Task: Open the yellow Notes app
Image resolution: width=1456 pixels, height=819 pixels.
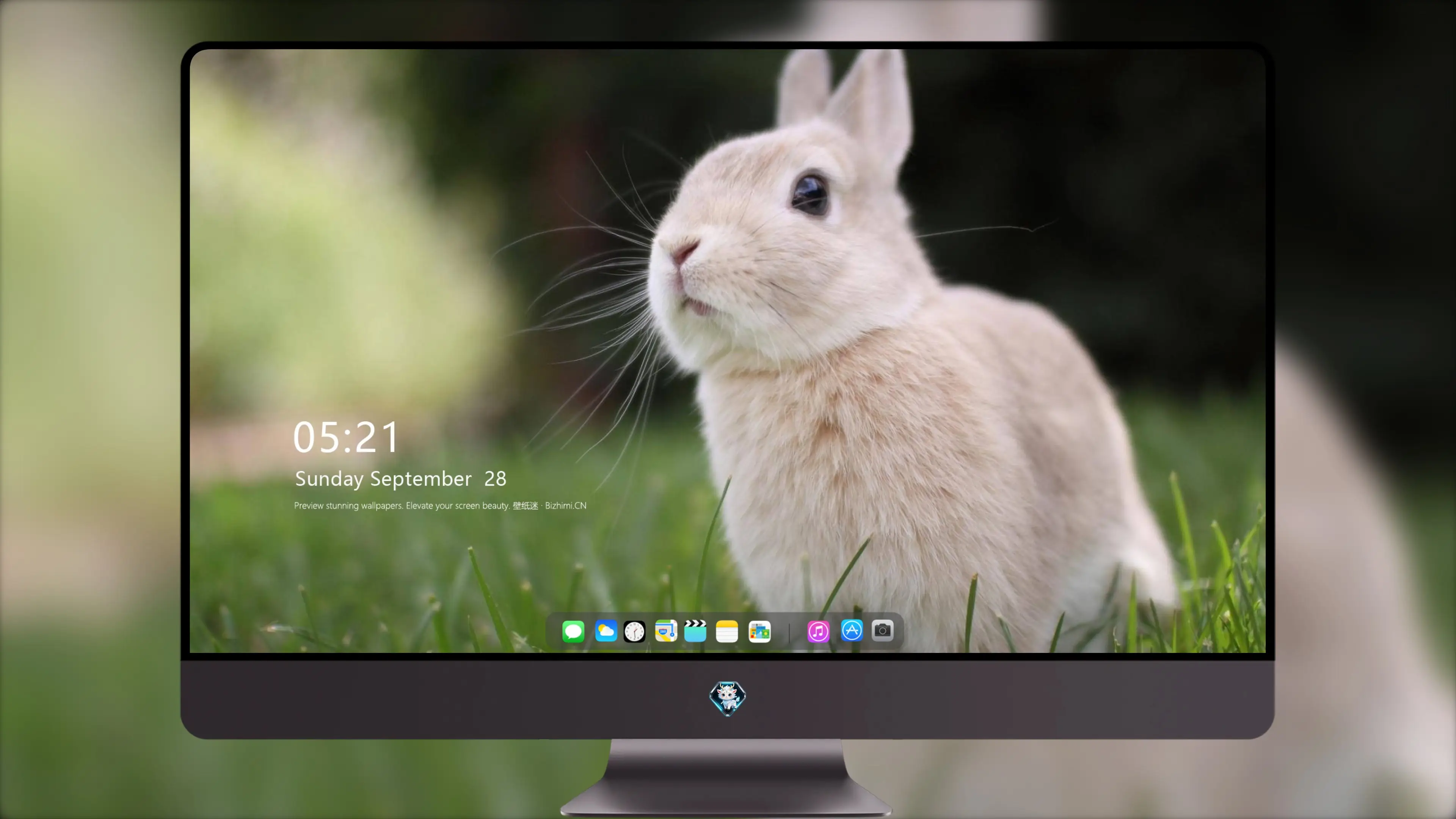Action: pyautogui.click(x=727, y=631)
